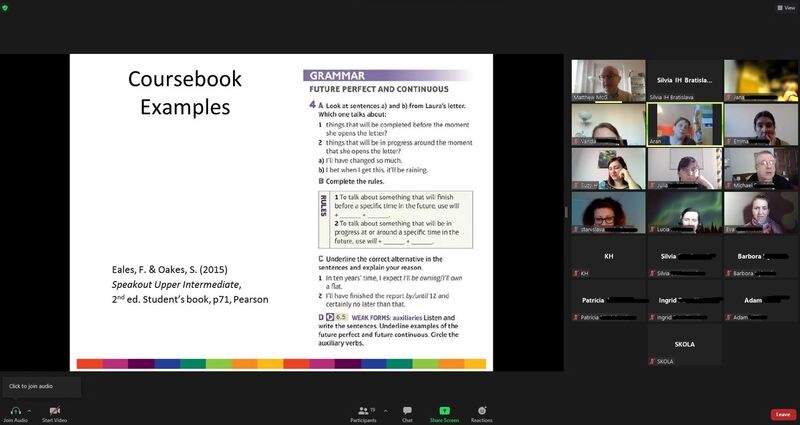Select the SKOLA participant tile

click(685, 345)
